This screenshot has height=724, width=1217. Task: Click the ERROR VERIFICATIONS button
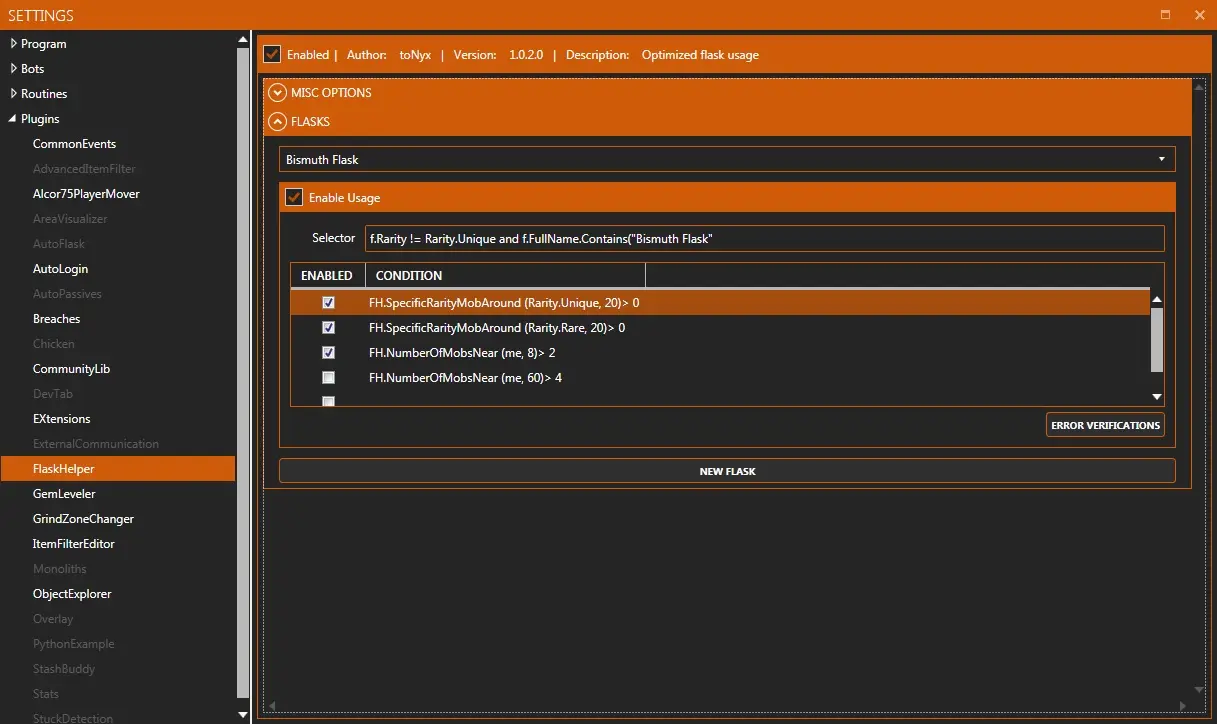(x=1105, y=425)
